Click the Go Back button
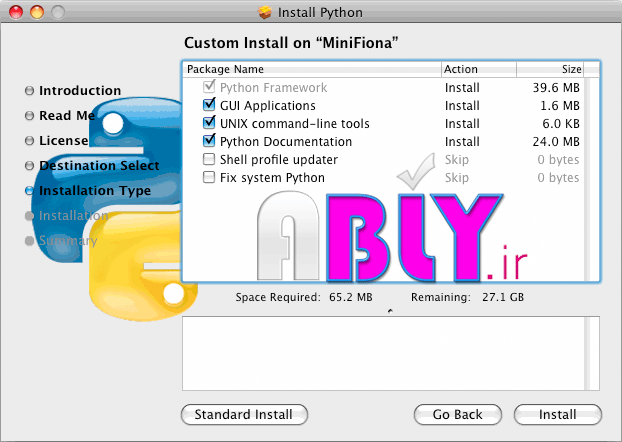Viewport: 622px width, 442px height. (x=457, y=415)
